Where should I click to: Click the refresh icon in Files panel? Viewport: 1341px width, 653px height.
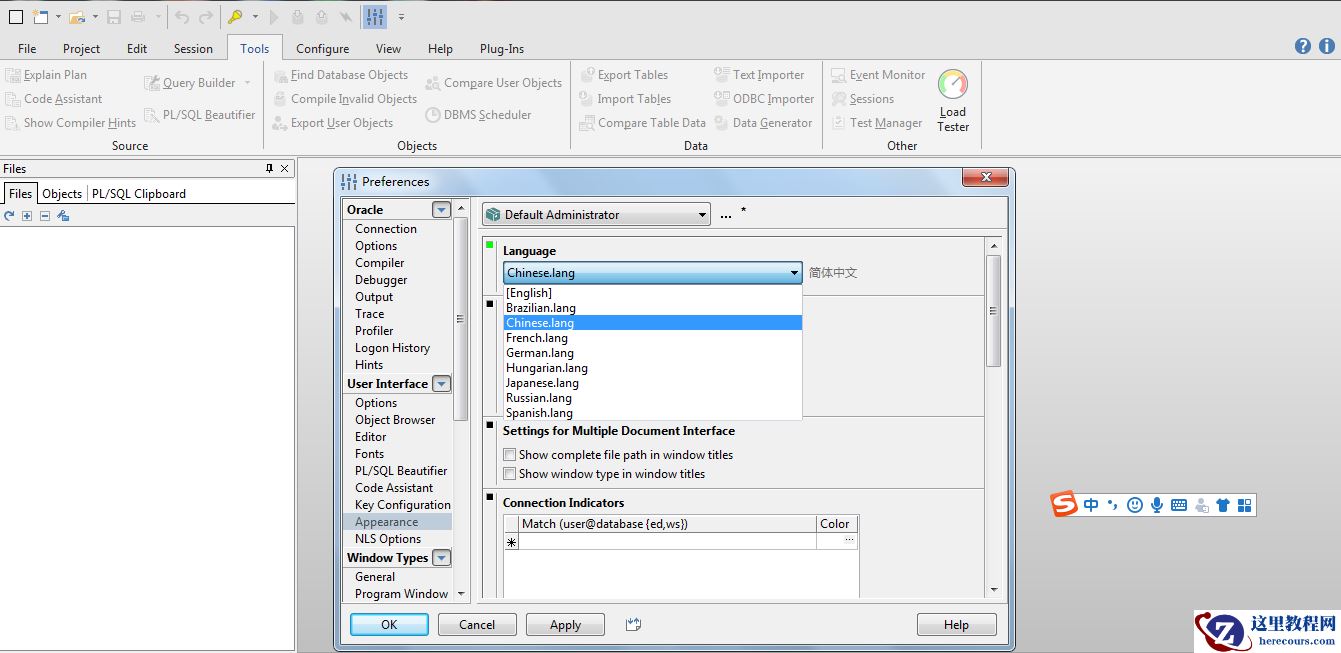(9, 216)
